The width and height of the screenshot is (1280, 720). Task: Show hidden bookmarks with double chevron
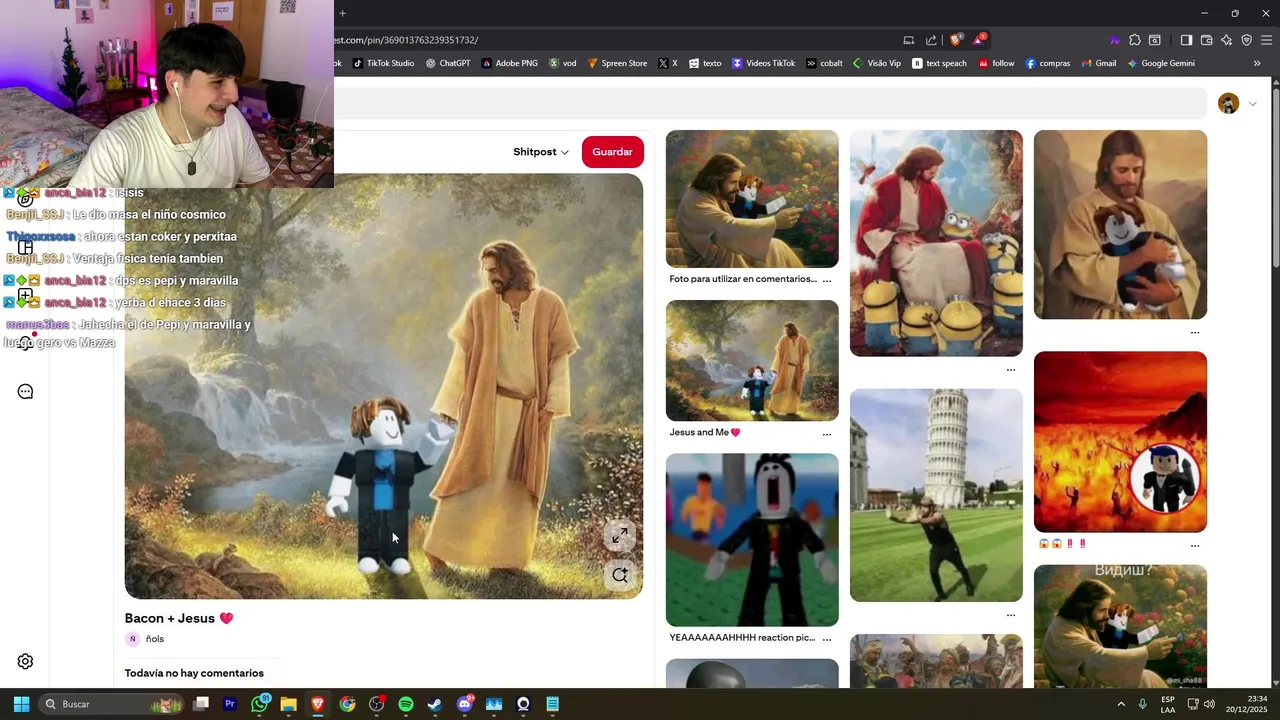click(1257, 63)
